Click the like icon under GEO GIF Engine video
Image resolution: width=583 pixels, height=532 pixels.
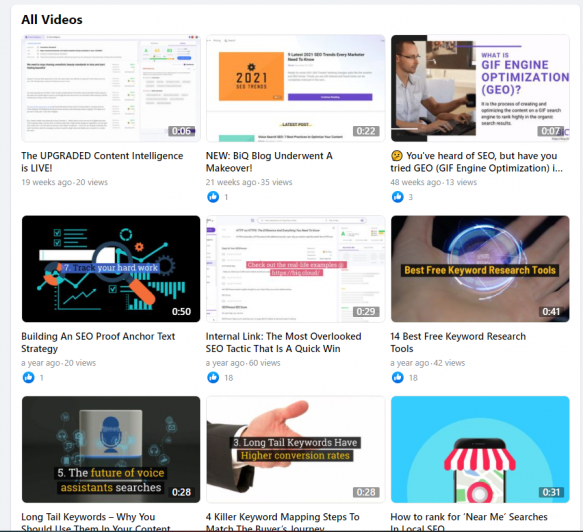tap(397, 197)
